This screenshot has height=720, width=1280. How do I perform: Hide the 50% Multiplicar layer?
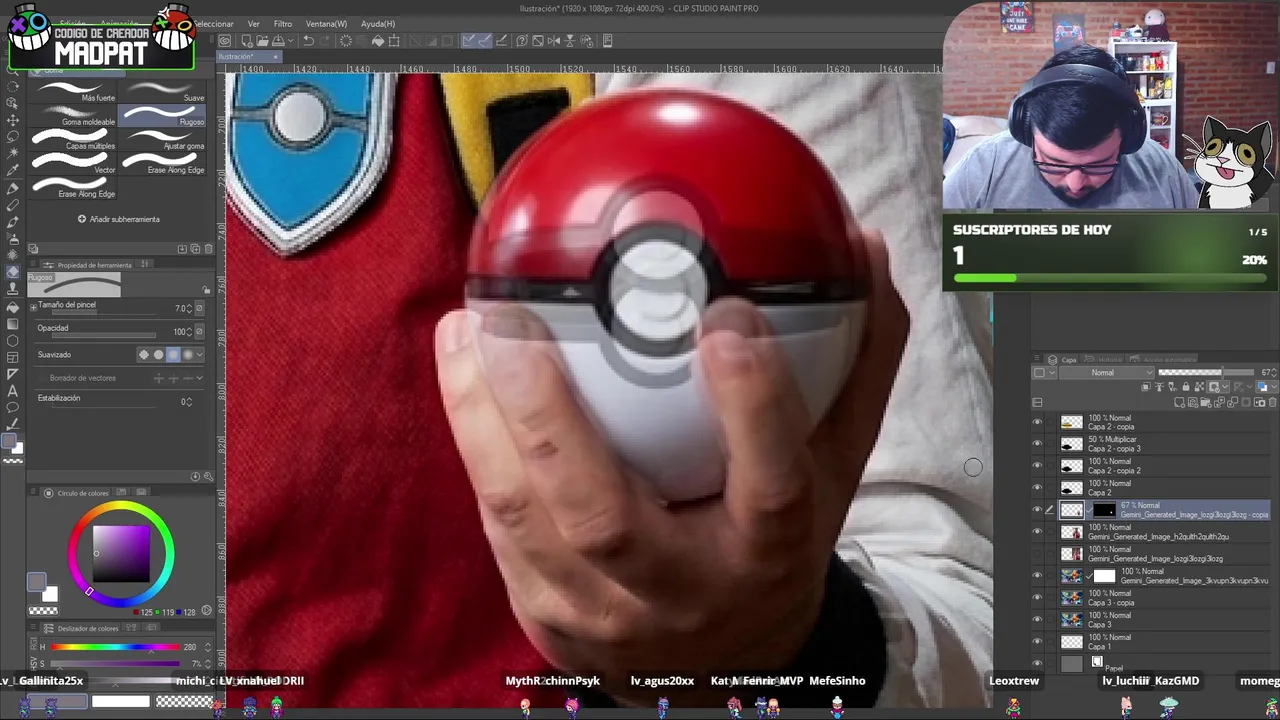click(1037, 444)
